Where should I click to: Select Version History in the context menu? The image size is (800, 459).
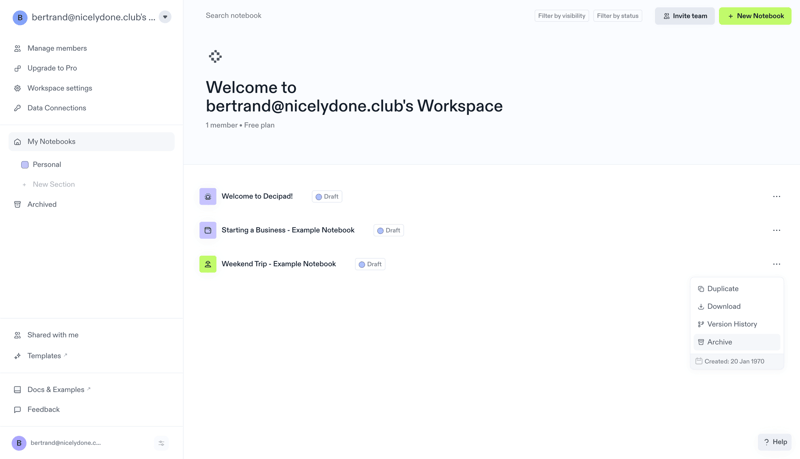coord(731,324)
